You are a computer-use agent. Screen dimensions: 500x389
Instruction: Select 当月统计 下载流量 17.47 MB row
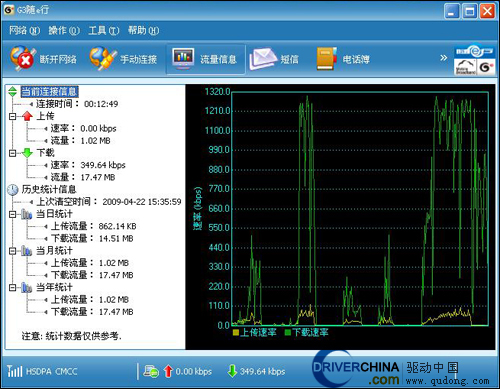(92, 275)
